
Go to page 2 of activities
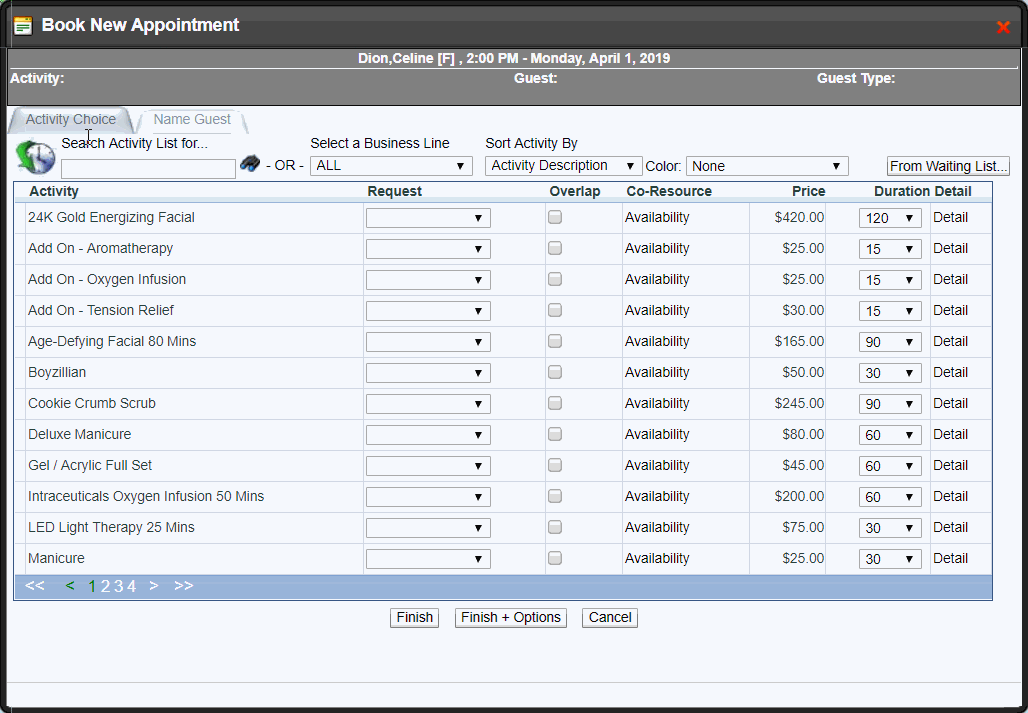click(x=105, y=587)
